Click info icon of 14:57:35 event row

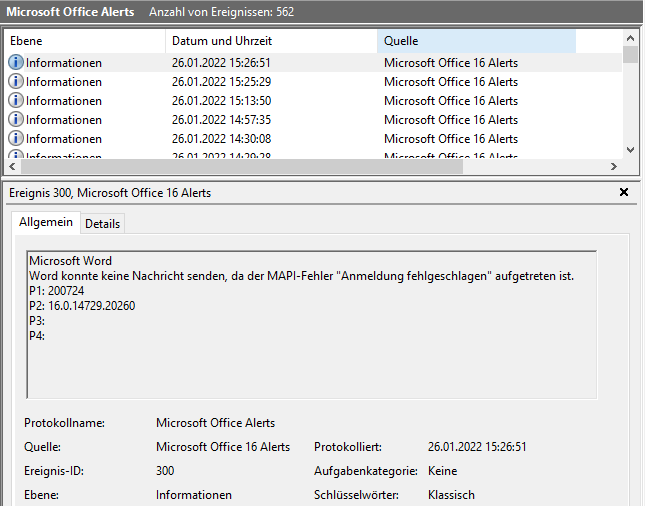click(x=16, y=120)
